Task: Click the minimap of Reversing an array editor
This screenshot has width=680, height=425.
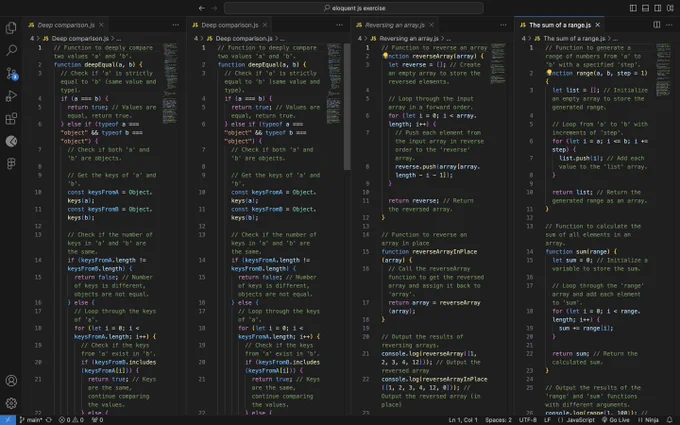Action: 498,63
